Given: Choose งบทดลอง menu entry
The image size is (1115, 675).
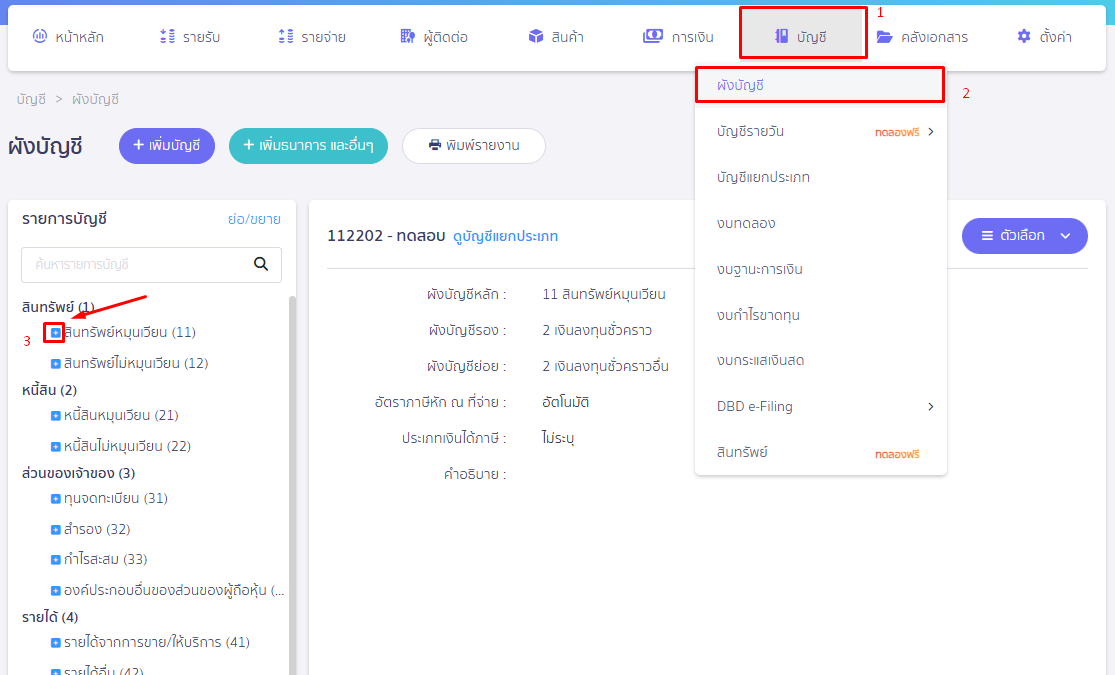Looking at the screenshot, I should pyautogui.click(x=746, y=223).
